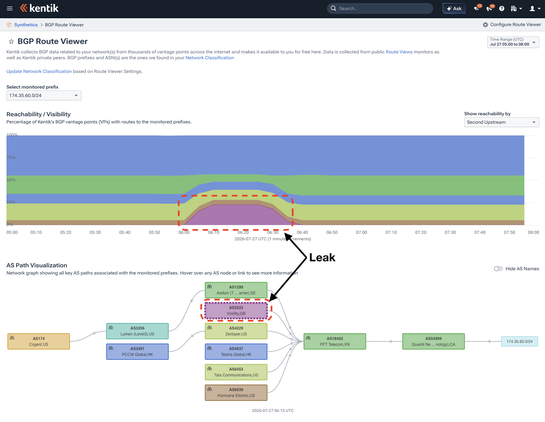Open the second alert notifications icon
Viewport: 545px width, 422px height.
click(489, 8)
